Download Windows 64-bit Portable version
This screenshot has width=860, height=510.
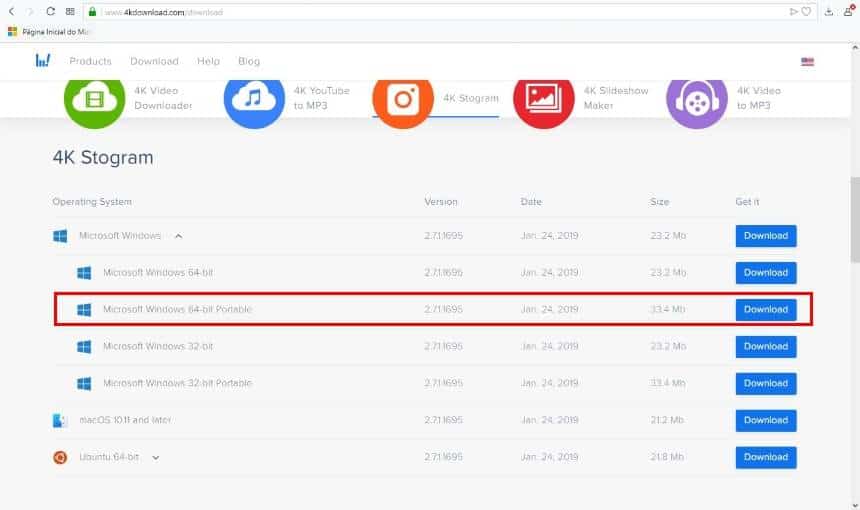tap(766, 309)
